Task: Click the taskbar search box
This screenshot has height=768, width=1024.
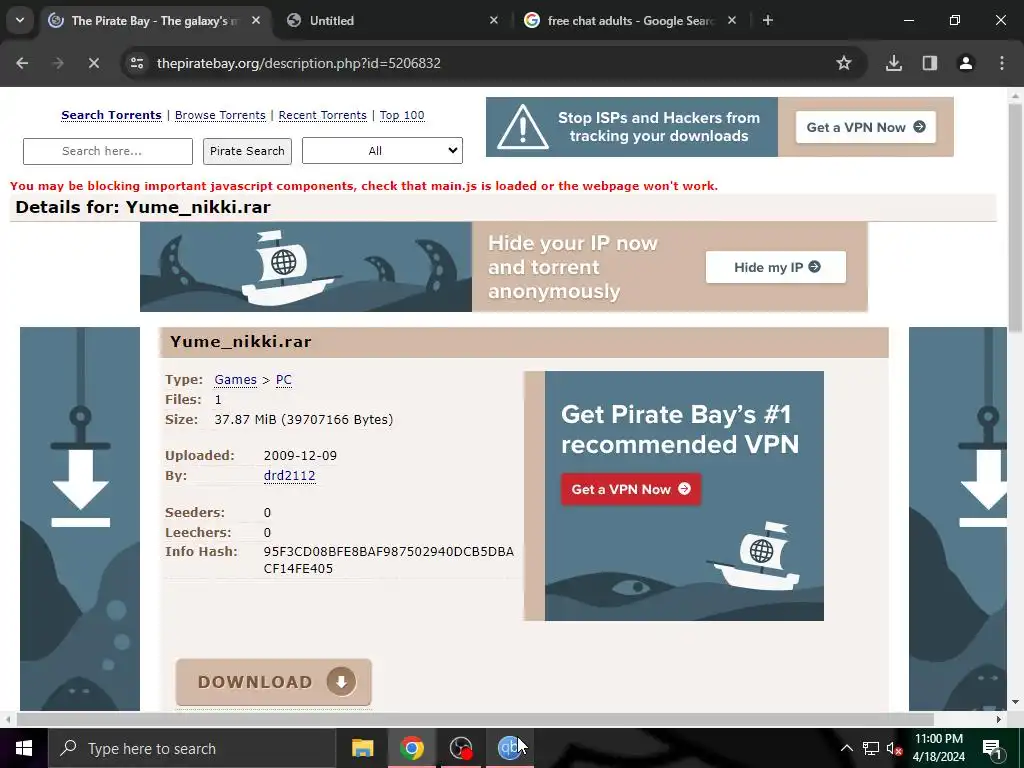Action: tap(191, 748)
